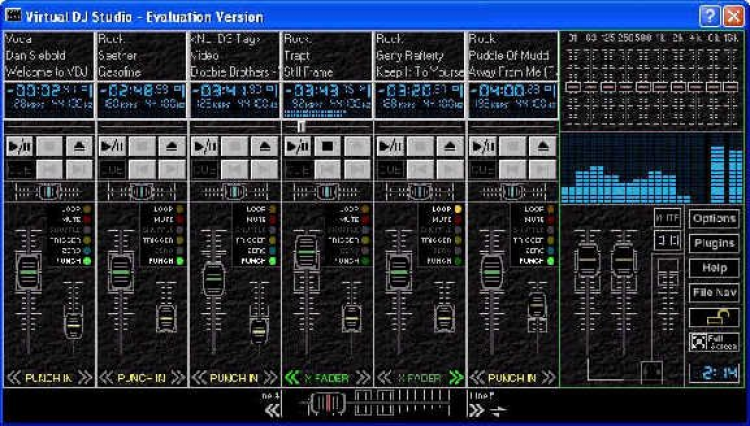Select the "Welcome to VDJ" title text
Image resolution: width=750 pixels, height=426 pixels.
tap(46, 72)
